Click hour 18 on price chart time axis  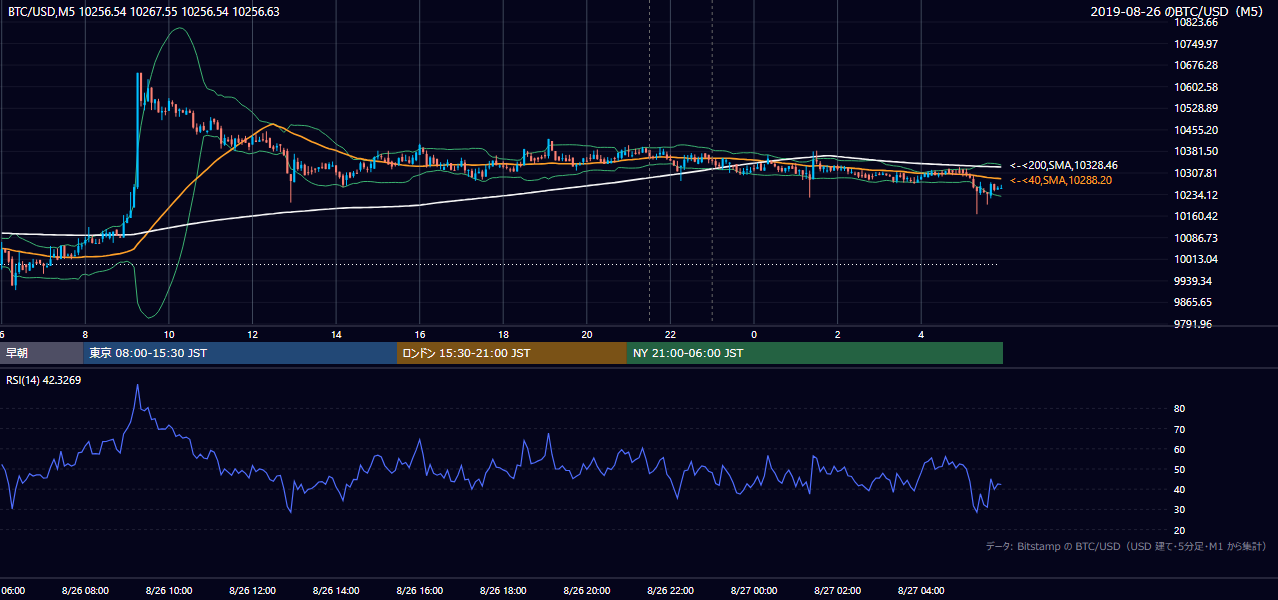coord(503,335)
